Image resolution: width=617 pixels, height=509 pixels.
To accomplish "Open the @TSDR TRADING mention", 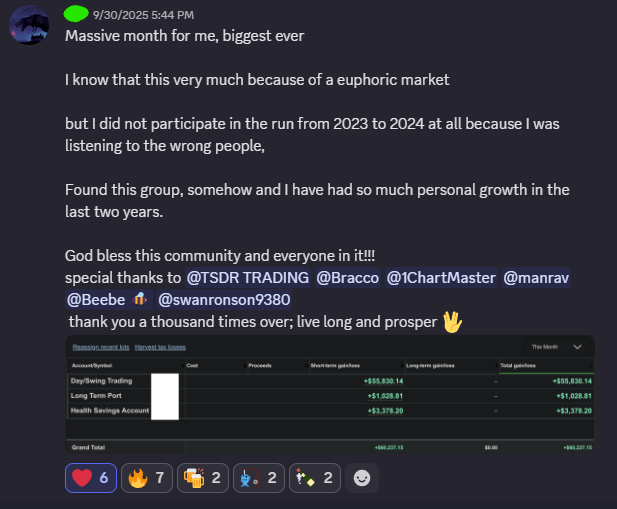I will coord(248,278).
